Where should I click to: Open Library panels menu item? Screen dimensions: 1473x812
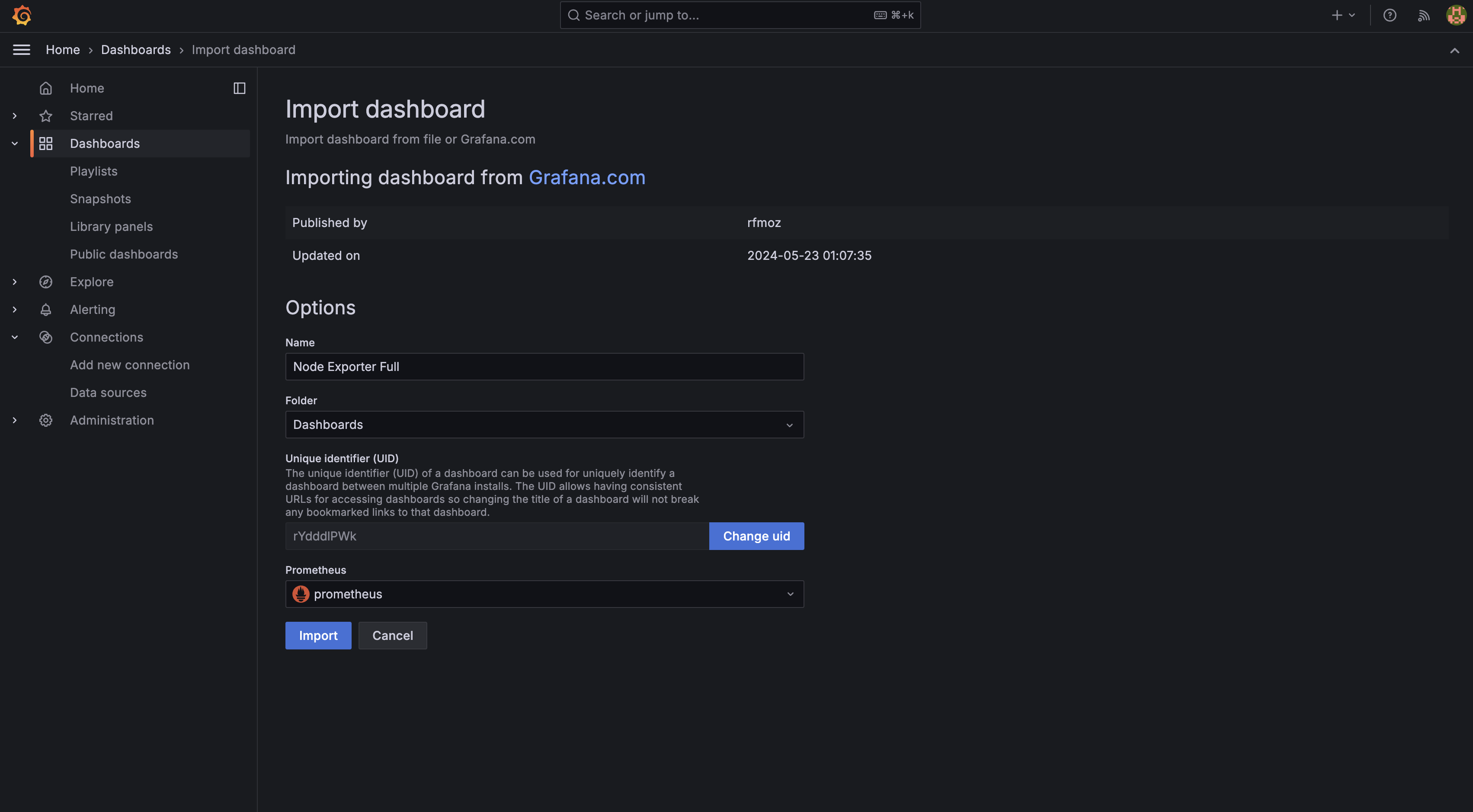tap(112, 227)
